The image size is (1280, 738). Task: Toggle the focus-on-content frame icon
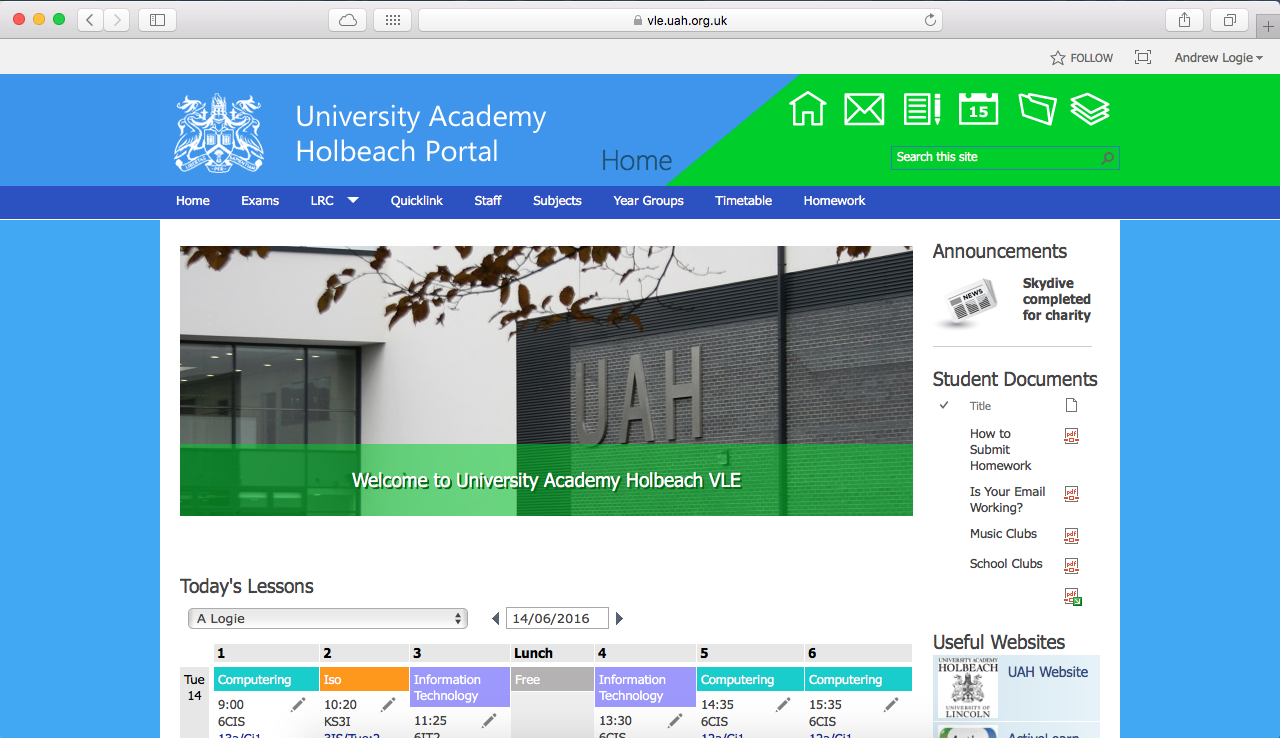[x=1143, y=58]
